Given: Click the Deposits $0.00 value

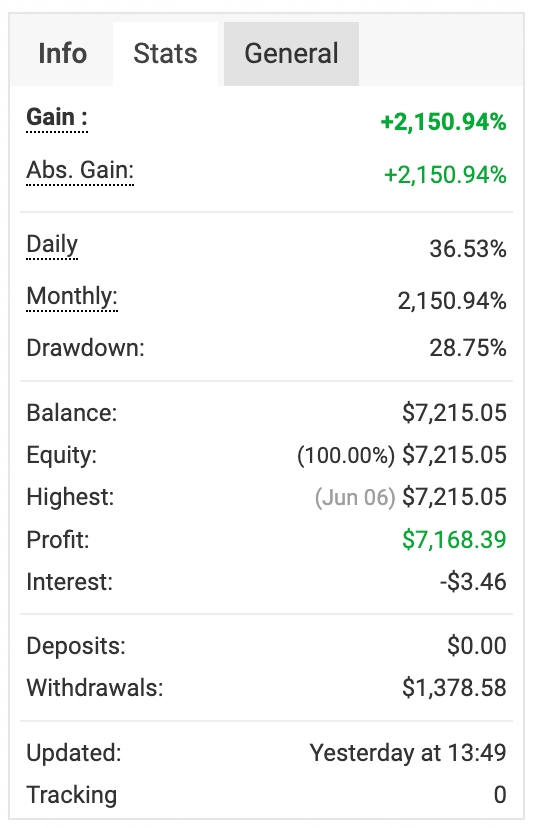Looking at the screenshot, I should [x=477, y=645].
